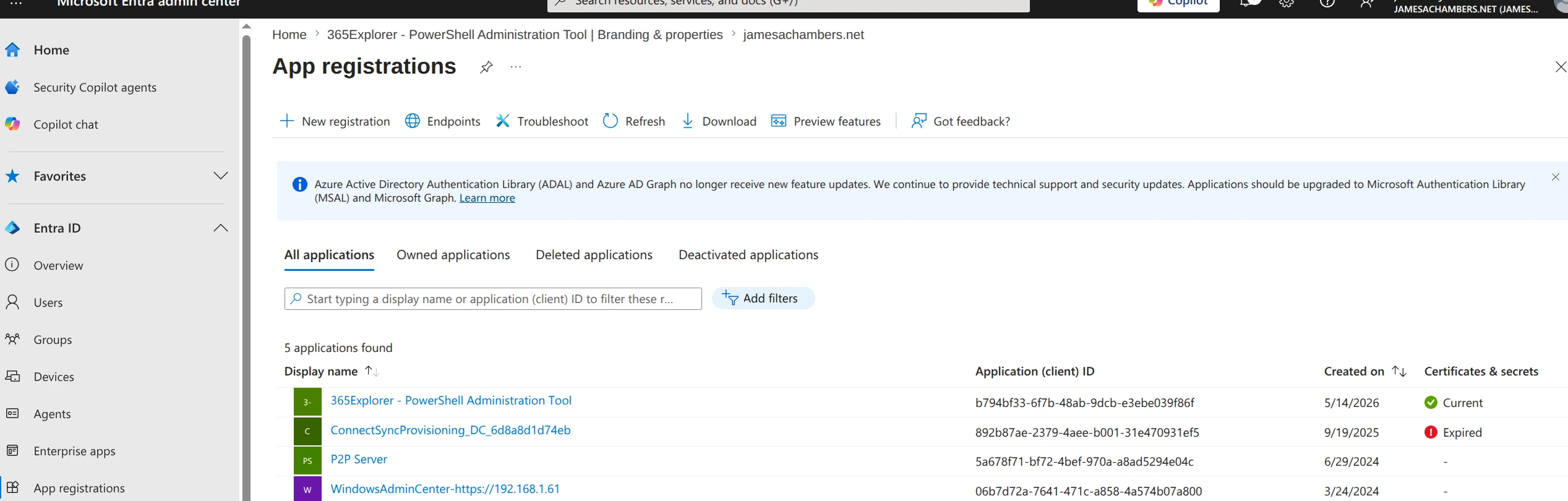Follow the Learn more link

click(x=487, y=198)
